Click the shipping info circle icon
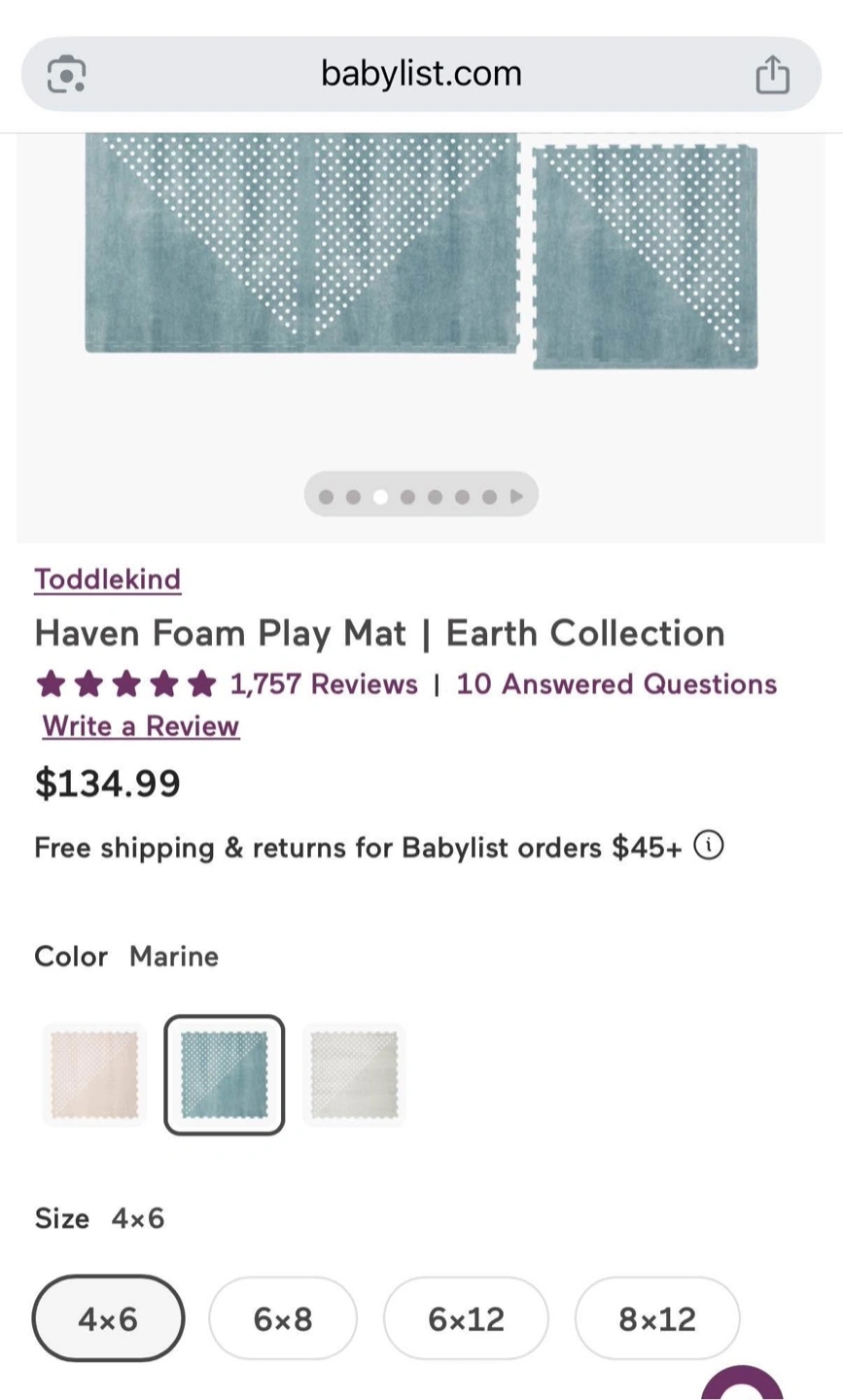The width and height of the screenshot is (843, 1400). pyautogui.click(x=709, y=846)
